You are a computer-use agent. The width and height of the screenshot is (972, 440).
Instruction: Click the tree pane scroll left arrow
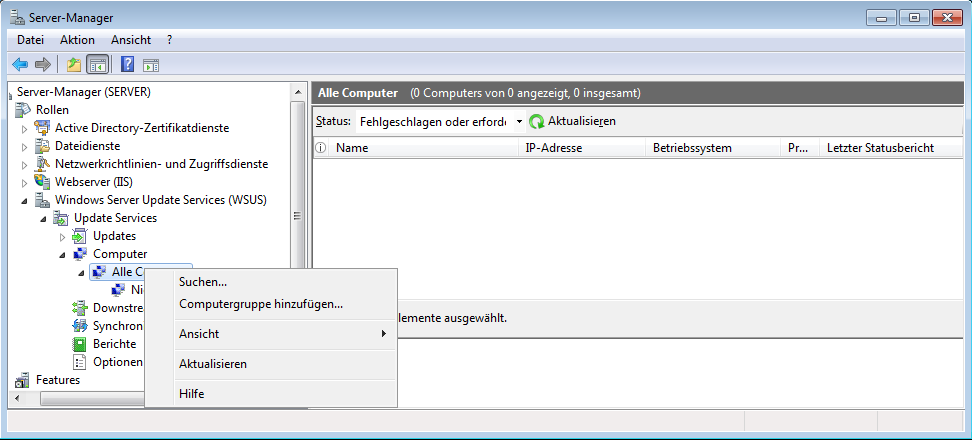point(17,398)
